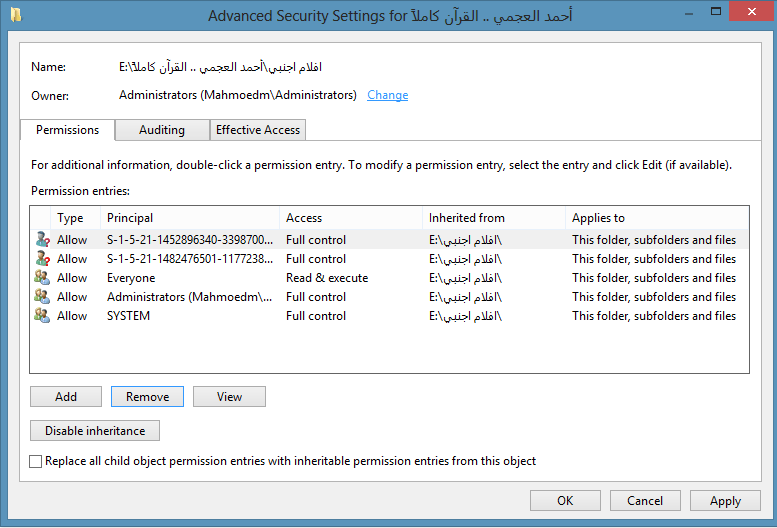Sort by the Principal column header
This screenshot has height=528, width=777.
[x=190, y=218]
